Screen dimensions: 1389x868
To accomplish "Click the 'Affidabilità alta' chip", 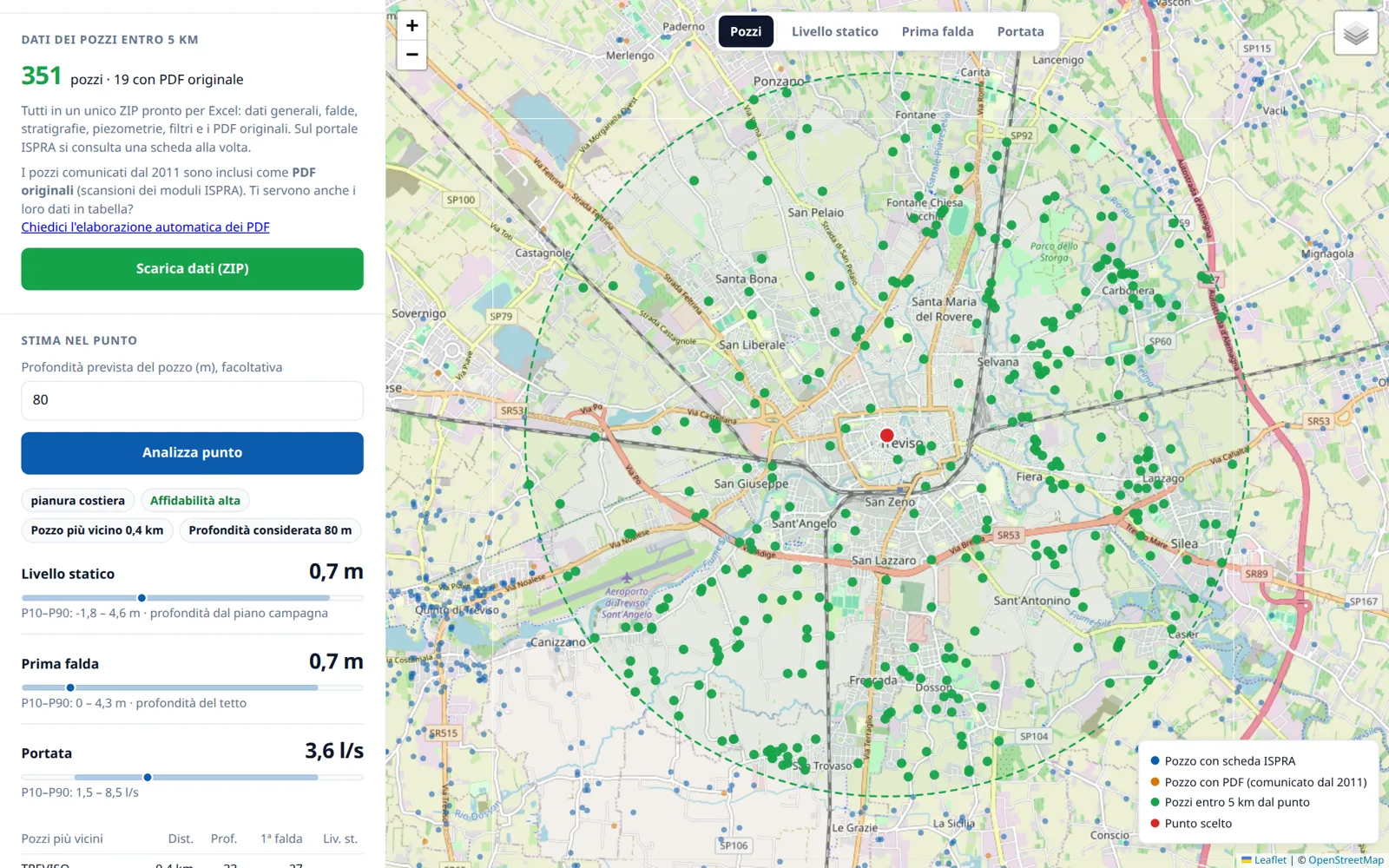I will tap(195, 501).
